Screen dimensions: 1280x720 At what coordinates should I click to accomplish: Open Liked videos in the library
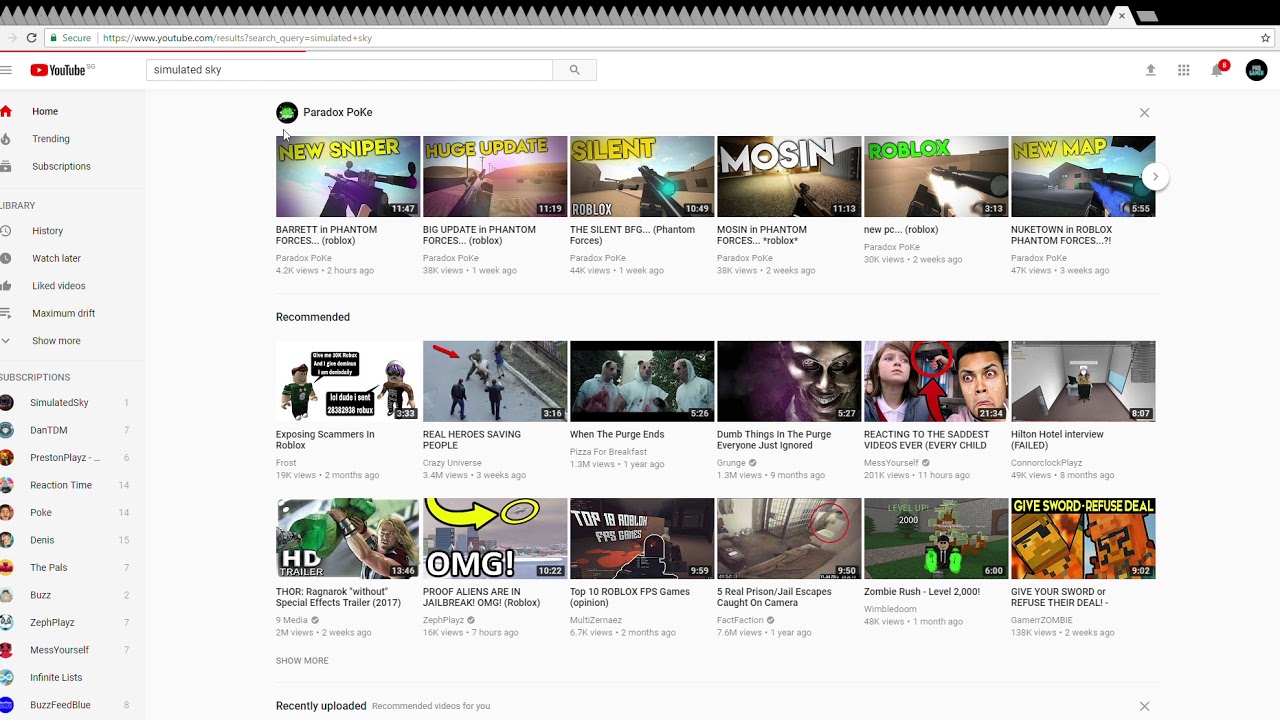tap(59, 286)
